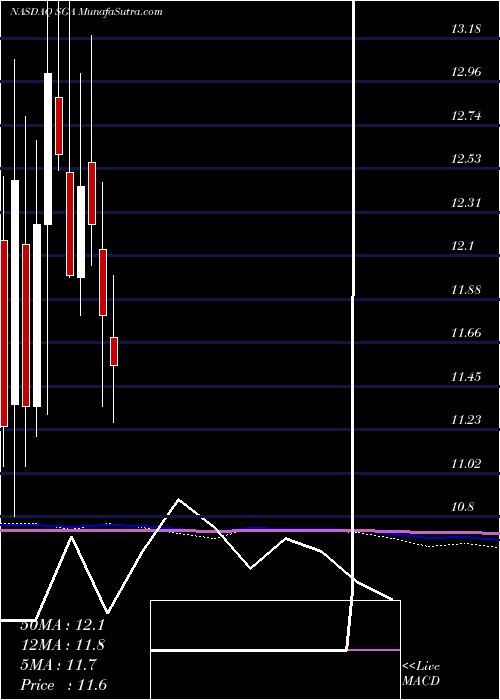Click the 11.66 price axis label
This screenshot has width=500, height=700.
(x=466, y=333)
